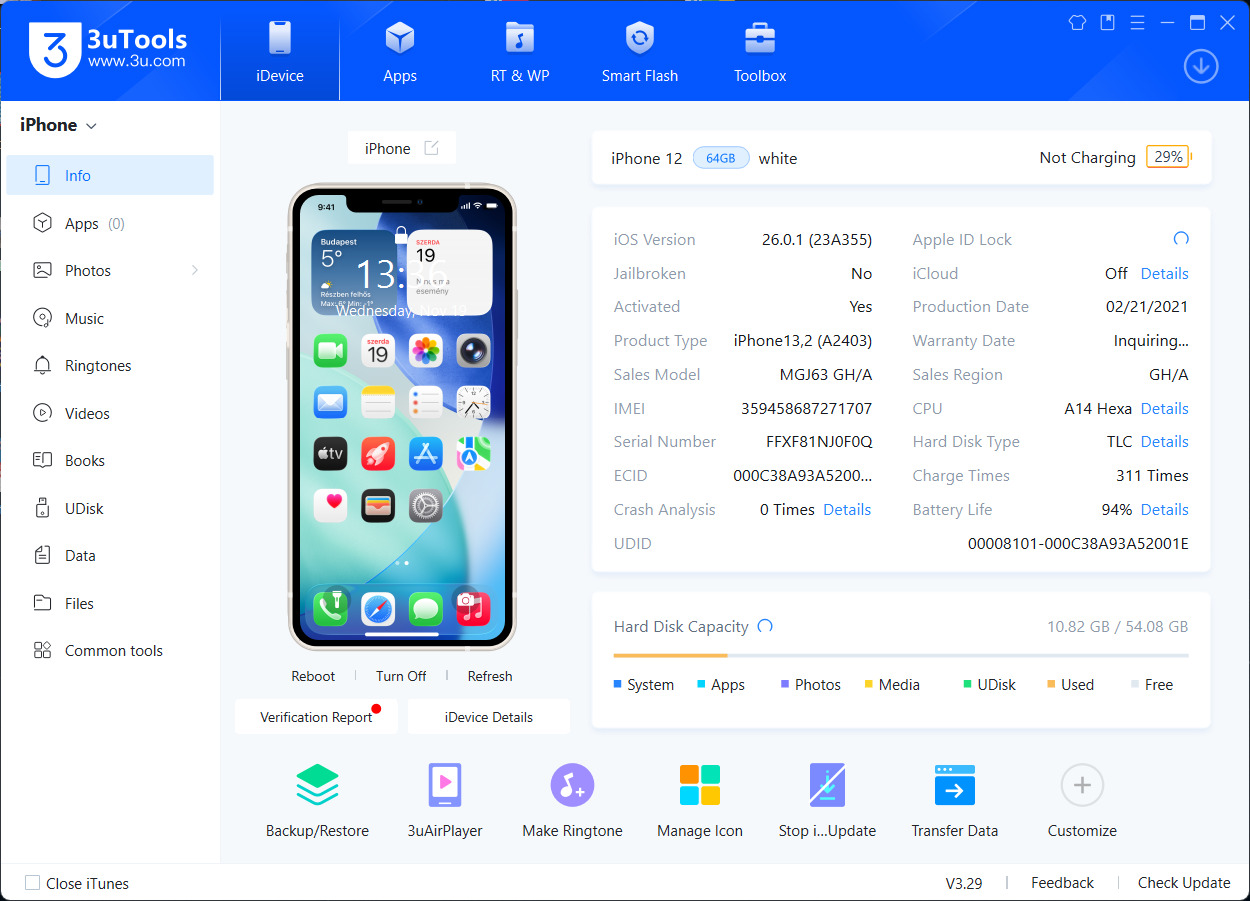The image size is (1250, 901).
Task: Open Photos in the sidebar
Action: [110, 270]
